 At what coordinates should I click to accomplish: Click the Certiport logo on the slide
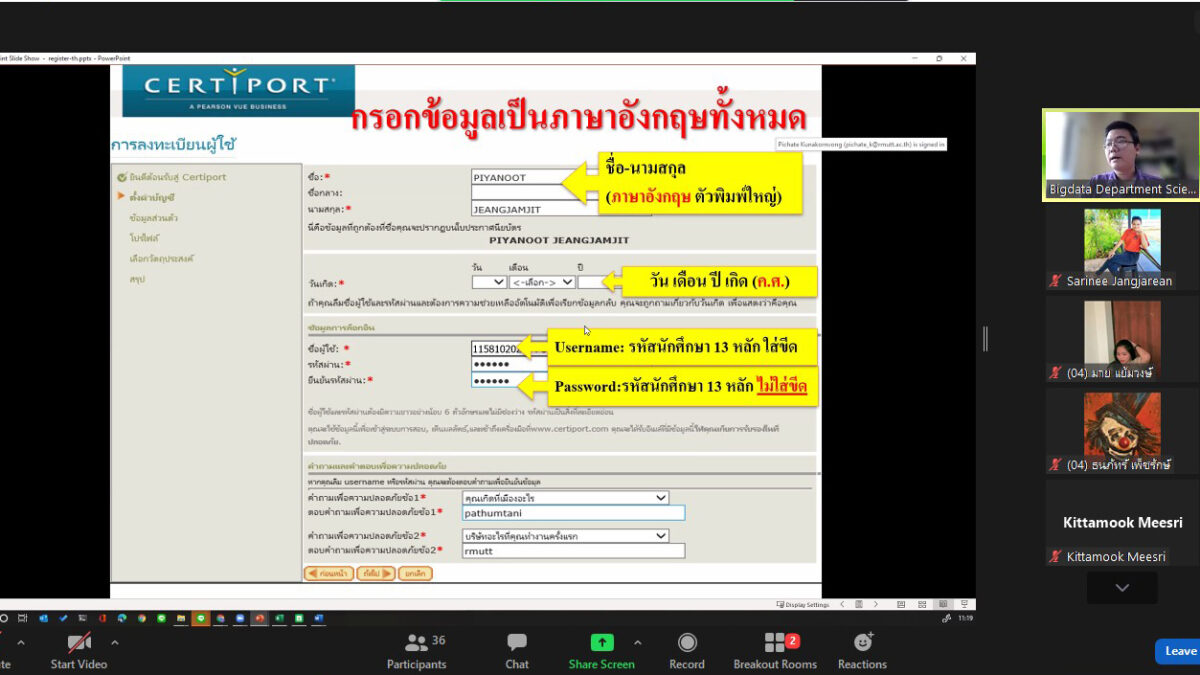pyautogui.click(x=239, y=90)
